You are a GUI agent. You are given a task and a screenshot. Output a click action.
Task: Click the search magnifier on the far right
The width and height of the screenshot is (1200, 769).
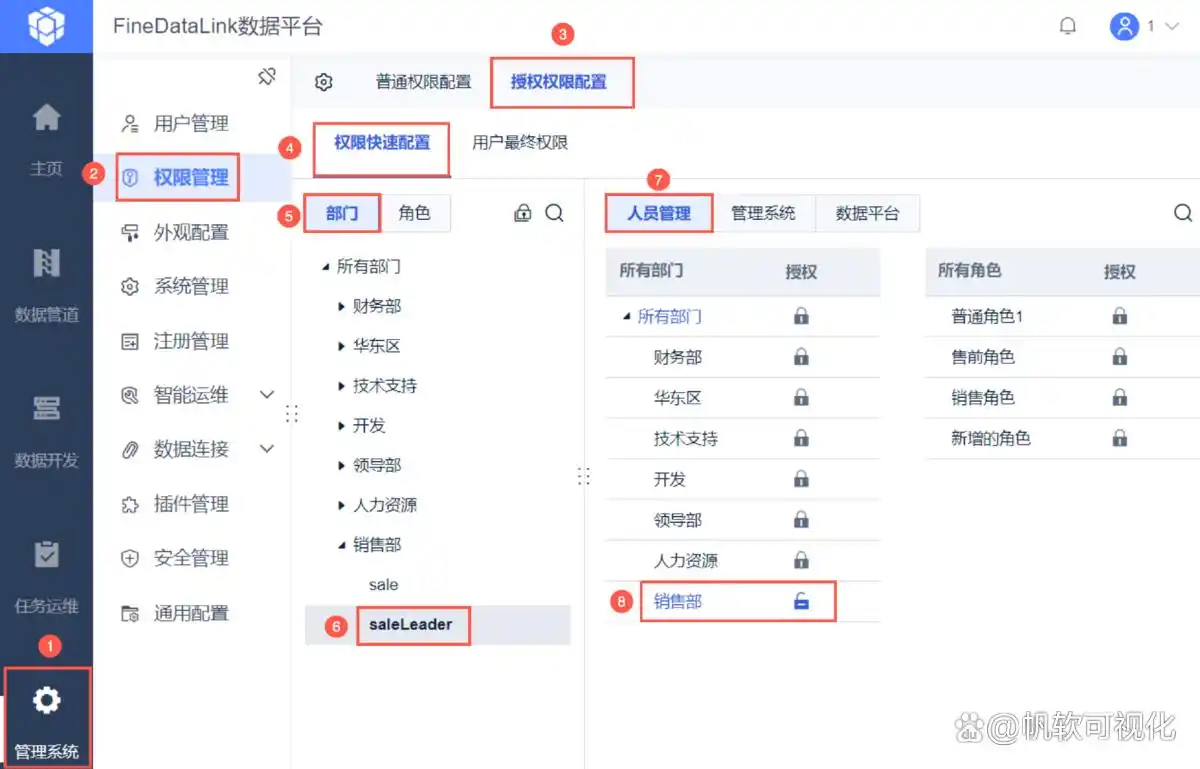1183,213
